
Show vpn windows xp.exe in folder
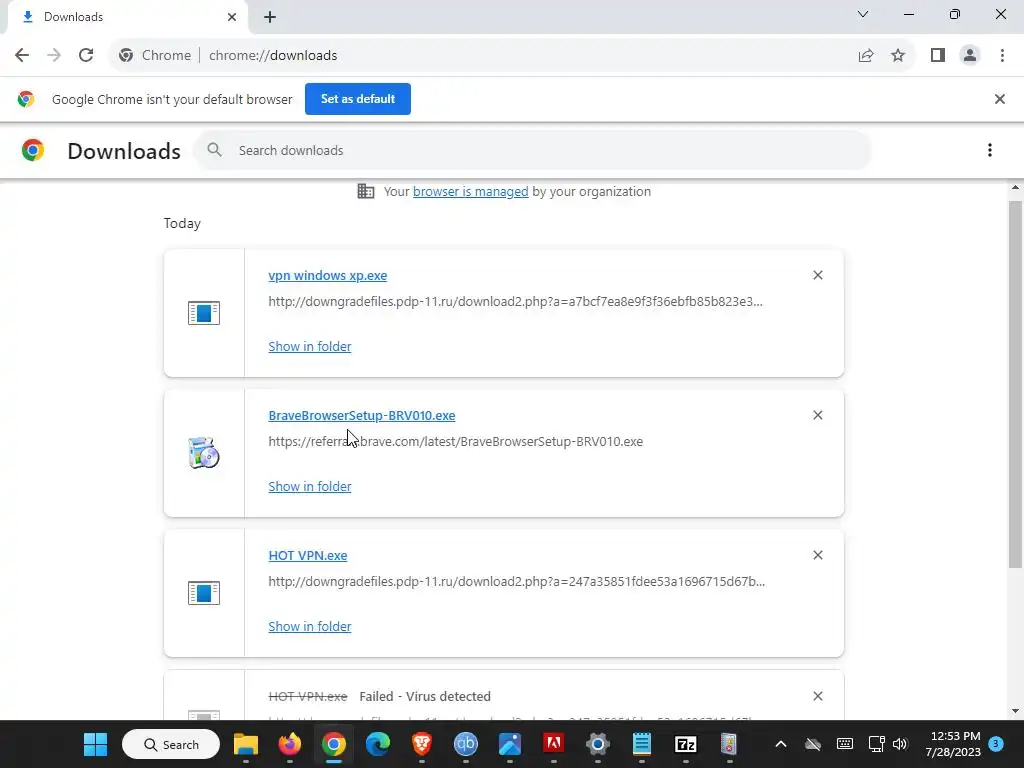point(310,347)
